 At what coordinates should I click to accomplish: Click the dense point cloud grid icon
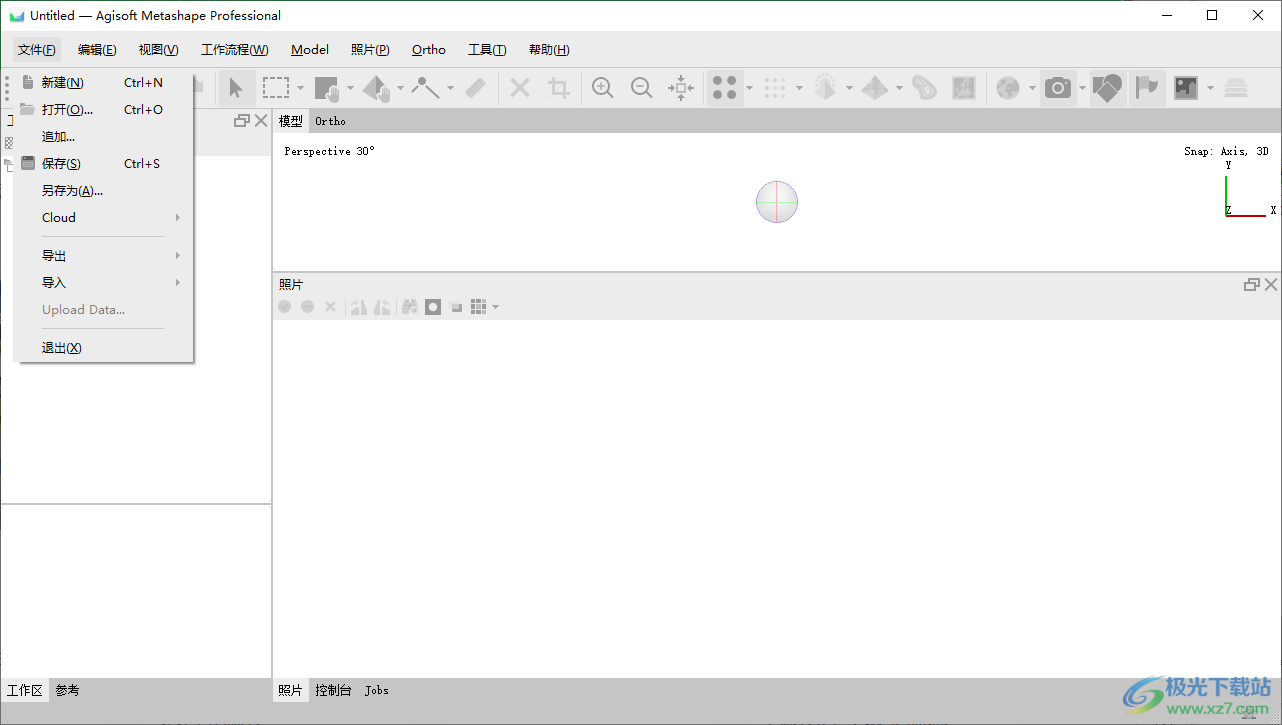(775, 88)
